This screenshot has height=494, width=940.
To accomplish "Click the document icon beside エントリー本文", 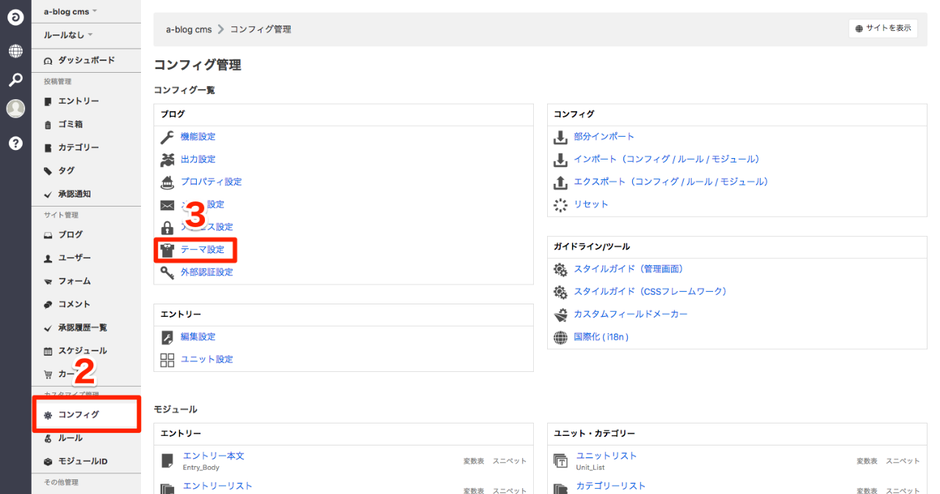I will point(167,460).
